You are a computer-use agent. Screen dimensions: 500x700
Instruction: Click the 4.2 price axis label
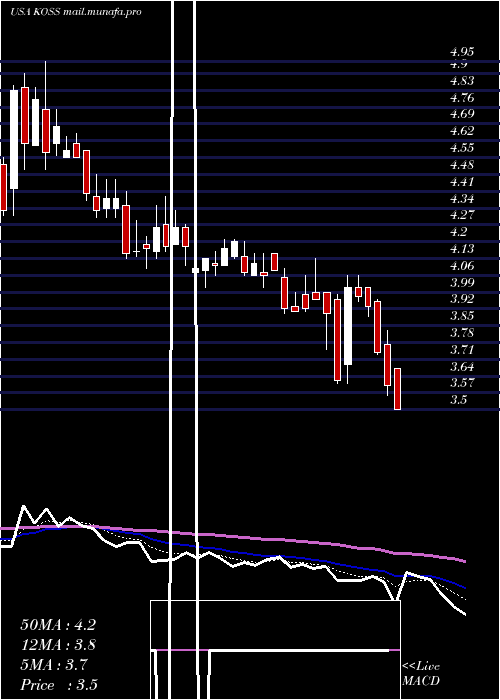click(x=458, y=232)
